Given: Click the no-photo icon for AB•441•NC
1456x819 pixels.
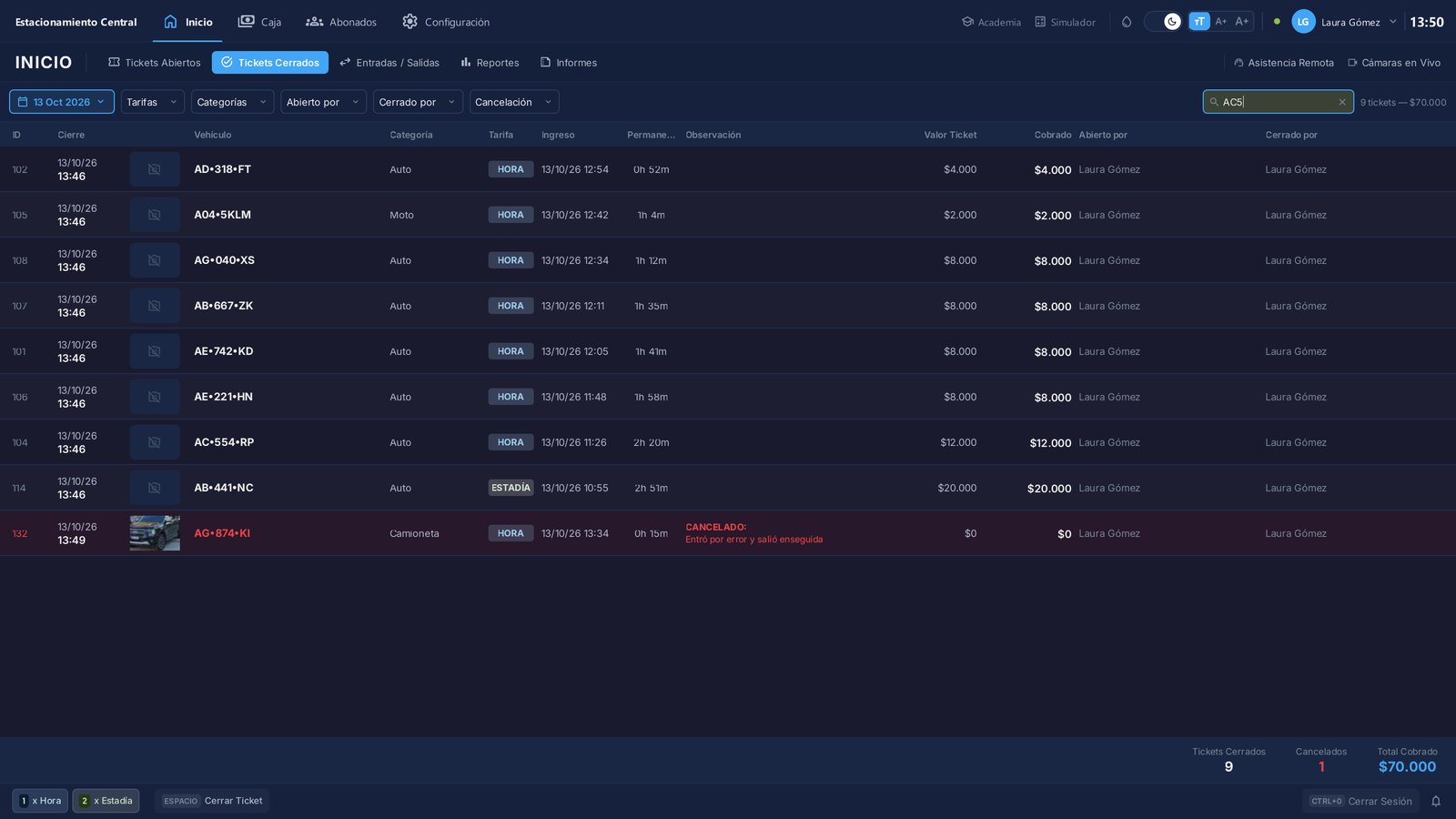Looking at the screenshot, I should click(155, 488).
